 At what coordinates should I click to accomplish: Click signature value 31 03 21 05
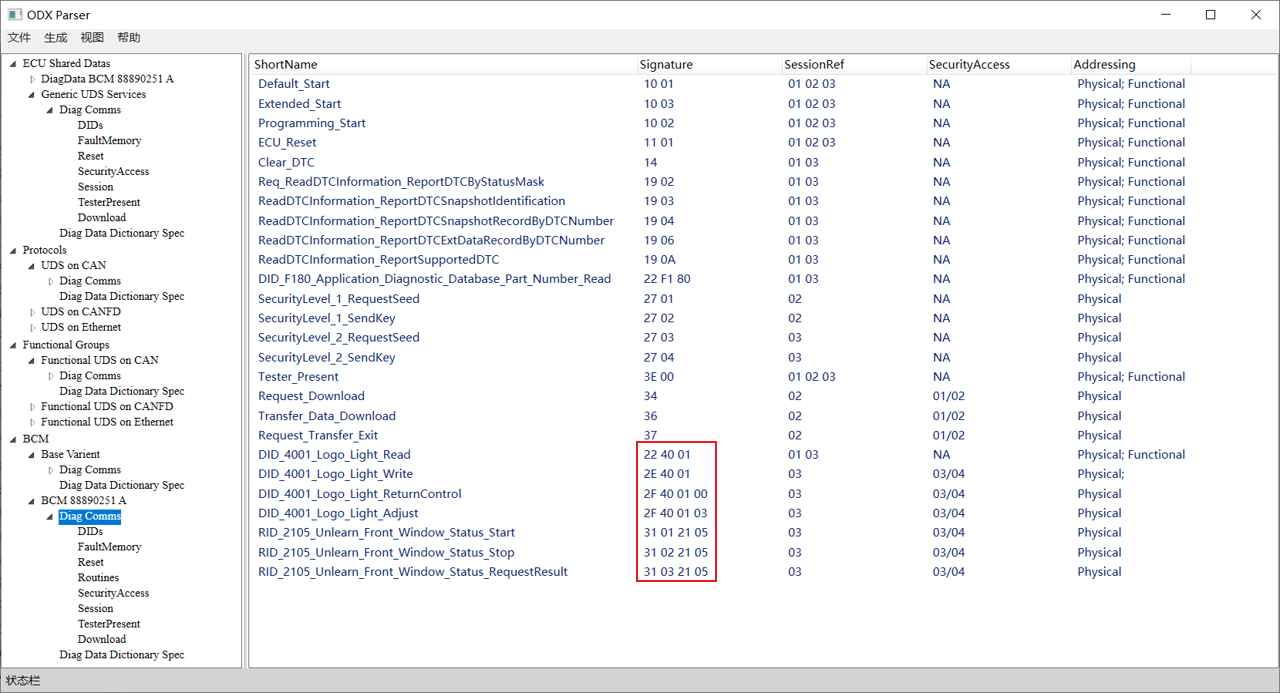click(x=676, y=572)
